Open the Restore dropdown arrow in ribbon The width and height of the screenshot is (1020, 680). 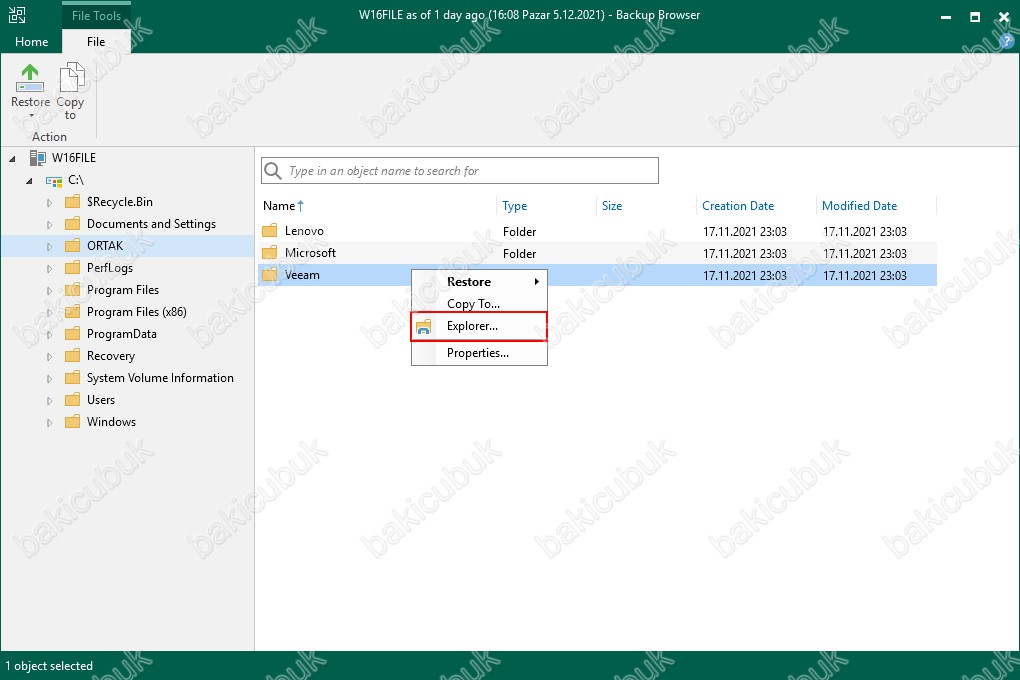point(31,116)
